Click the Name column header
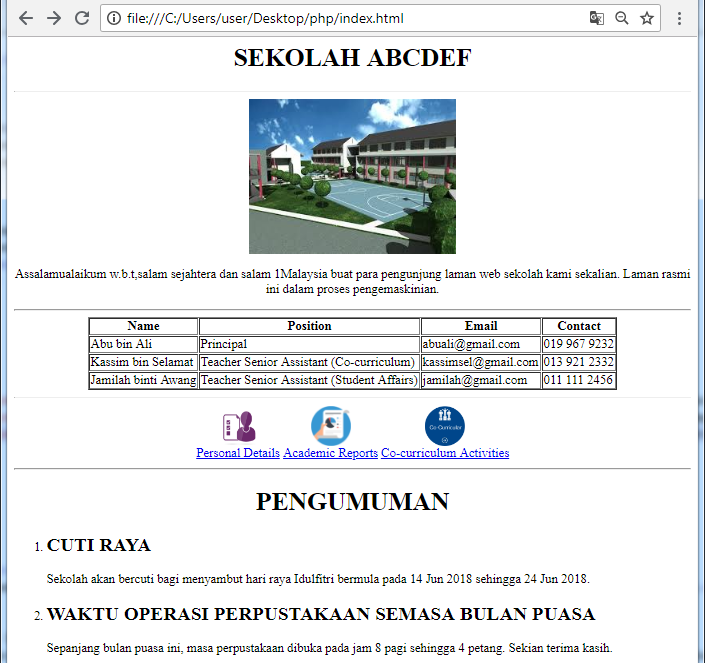 [x=143, y=326]
